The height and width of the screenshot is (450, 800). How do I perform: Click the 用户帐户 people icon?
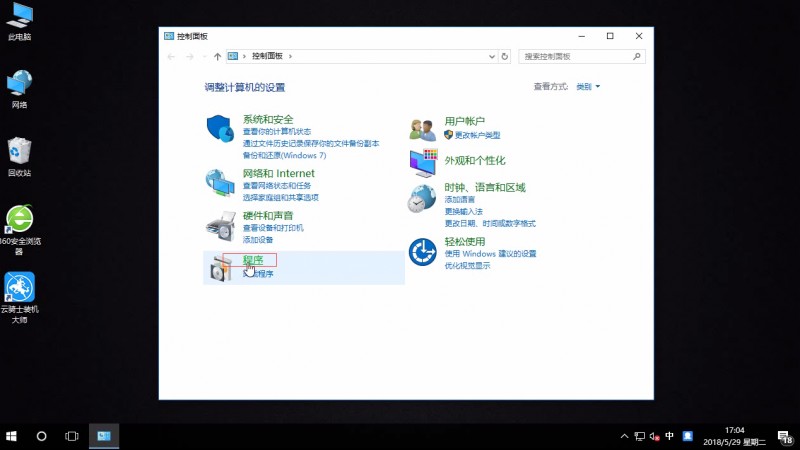tap(422, 130)
